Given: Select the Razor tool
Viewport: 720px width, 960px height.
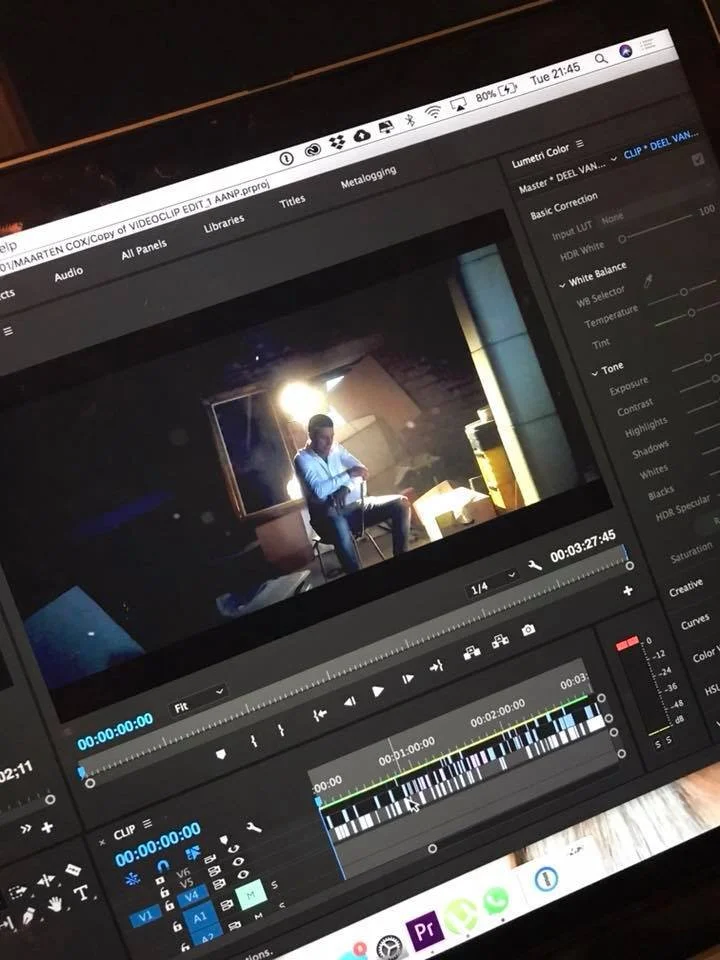Looking at the screenshot, I should 73,870.
